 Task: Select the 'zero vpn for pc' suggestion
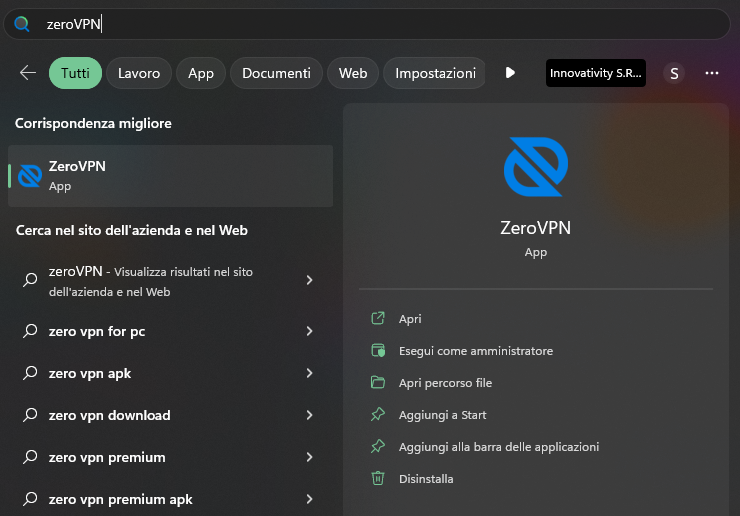(x=170, y=331)
